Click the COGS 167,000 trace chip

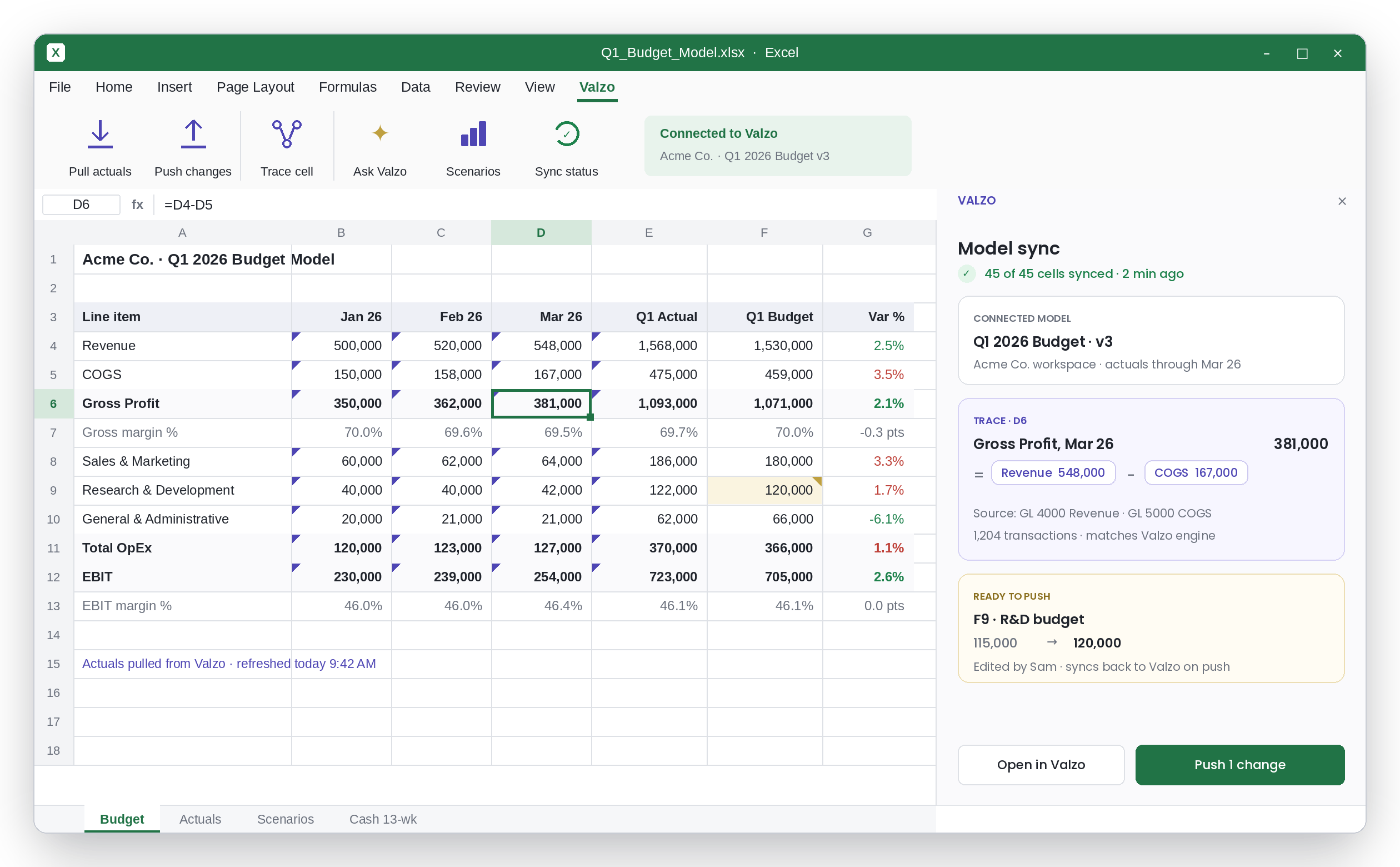click(x=1196, y=472)
